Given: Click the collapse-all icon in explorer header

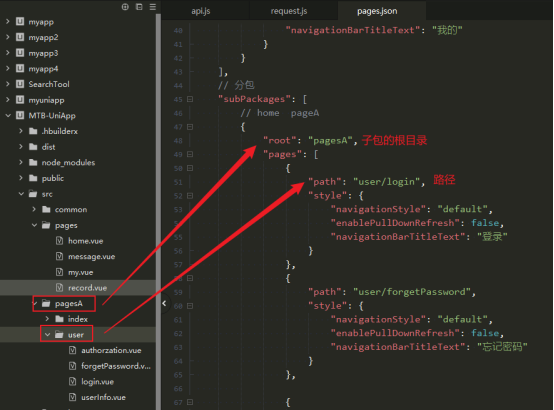Looking at the screenshot, I should coord(139,7).
